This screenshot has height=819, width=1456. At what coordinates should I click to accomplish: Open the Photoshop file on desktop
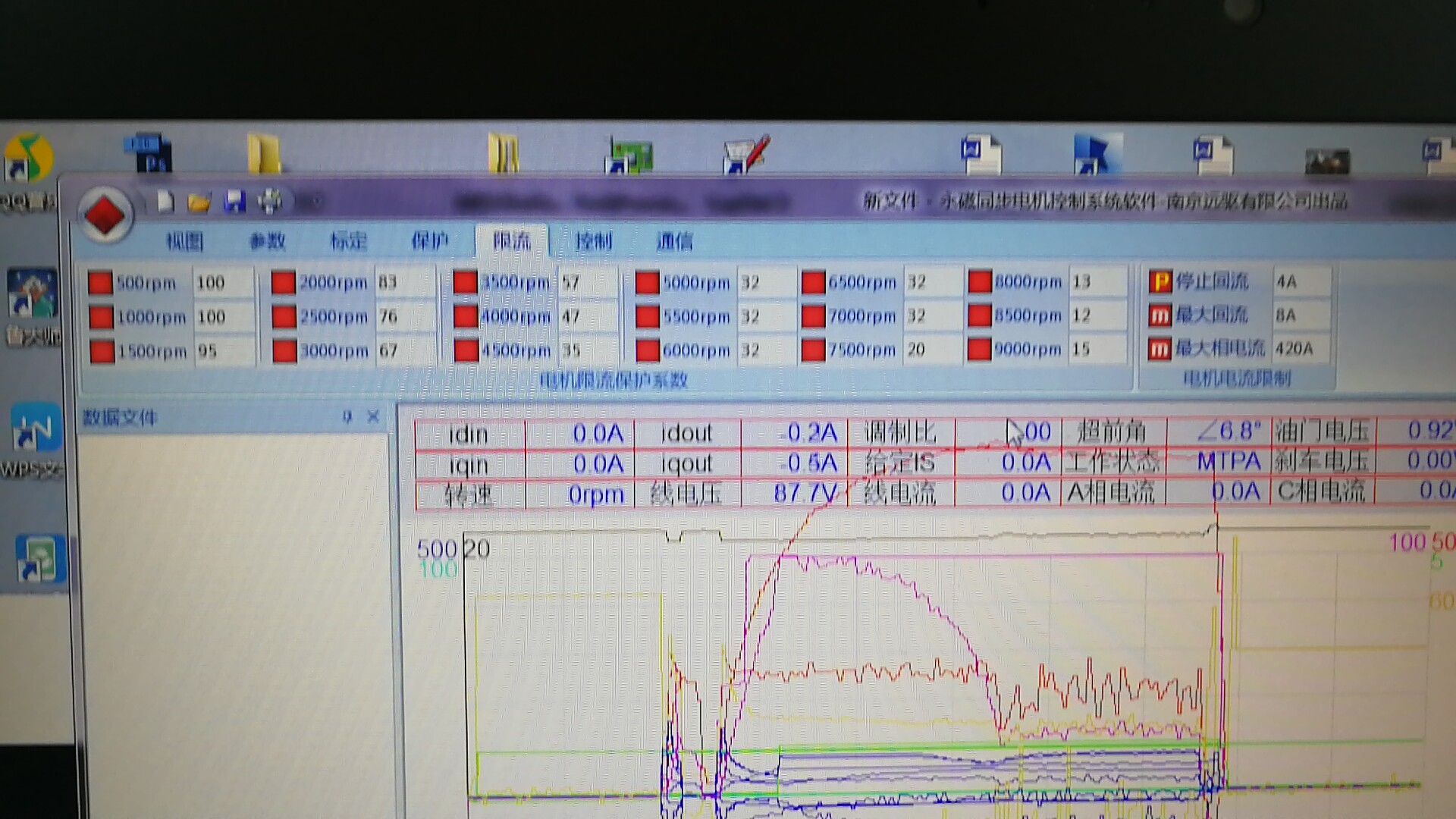click(x=149, y=153)
